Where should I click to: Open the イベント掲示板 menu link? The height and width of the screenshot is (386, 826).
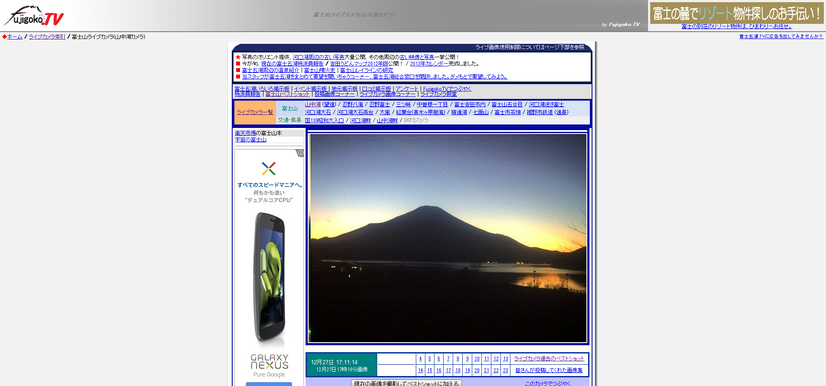(x=310, y=89)
